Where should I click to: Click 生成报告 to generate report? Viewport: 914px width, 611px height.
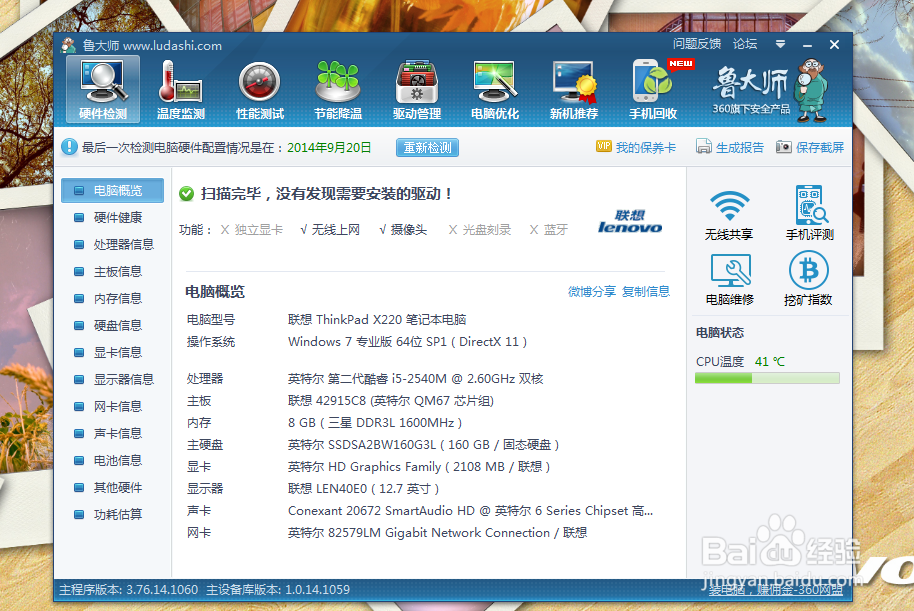(x=730, y=148)
